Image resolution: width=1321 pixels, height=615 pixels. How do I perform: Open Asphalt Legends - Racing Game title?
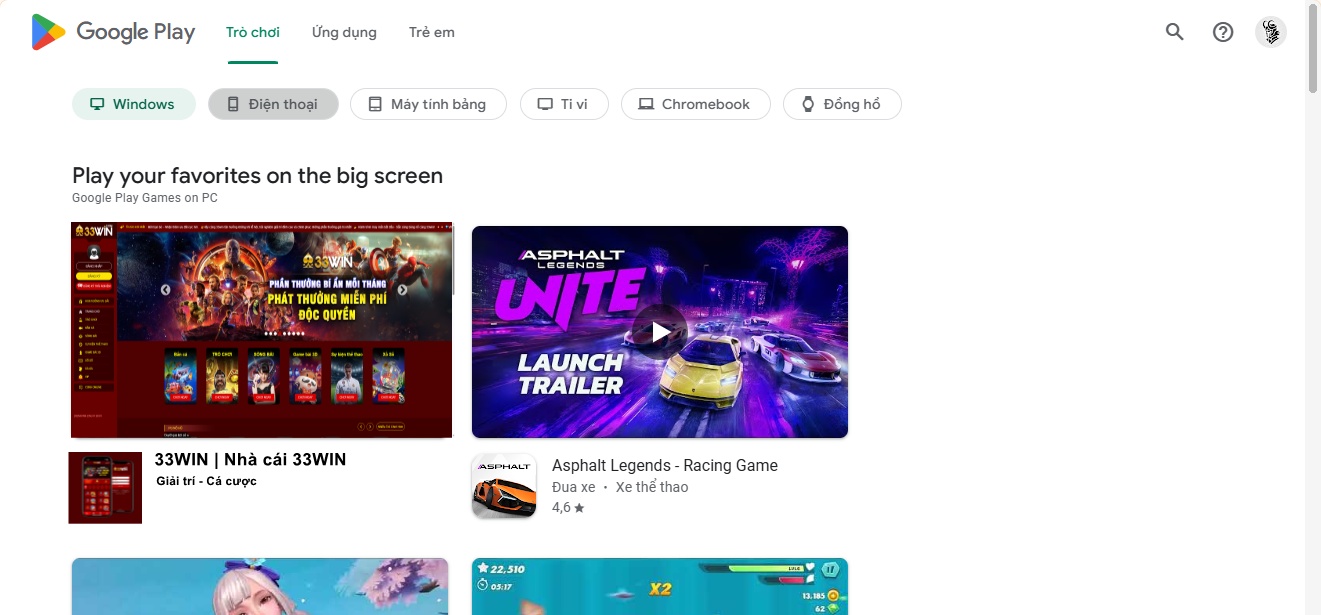665,466
